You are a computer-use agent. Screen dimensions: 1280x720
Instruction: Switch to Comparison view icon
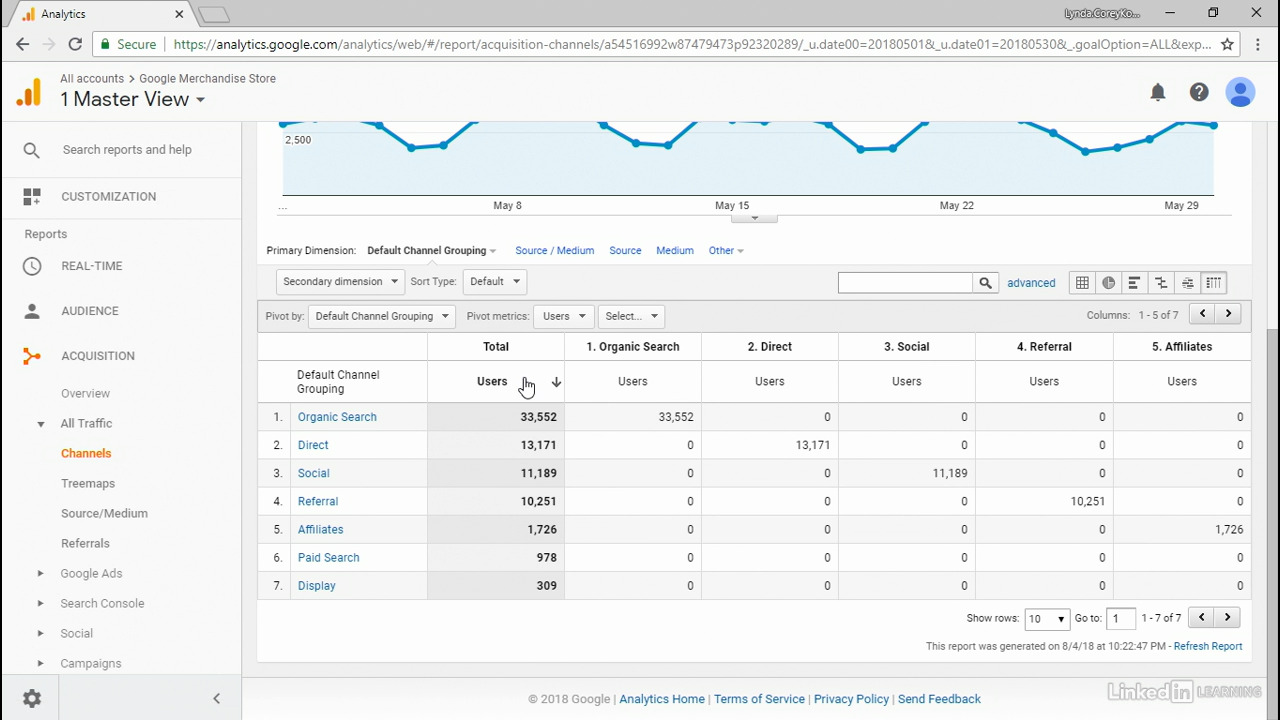[x=1160, y=283]
